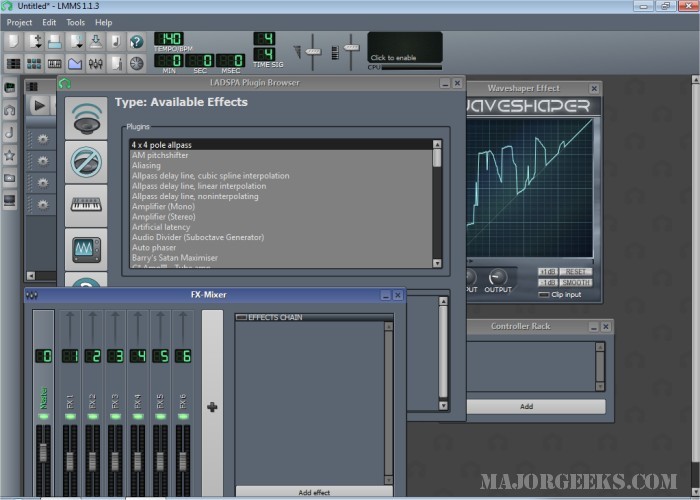Image resolution: width=700 pixels, height=500 pixels.
Task: Open New from template dropdown
Action: (34, 42)
